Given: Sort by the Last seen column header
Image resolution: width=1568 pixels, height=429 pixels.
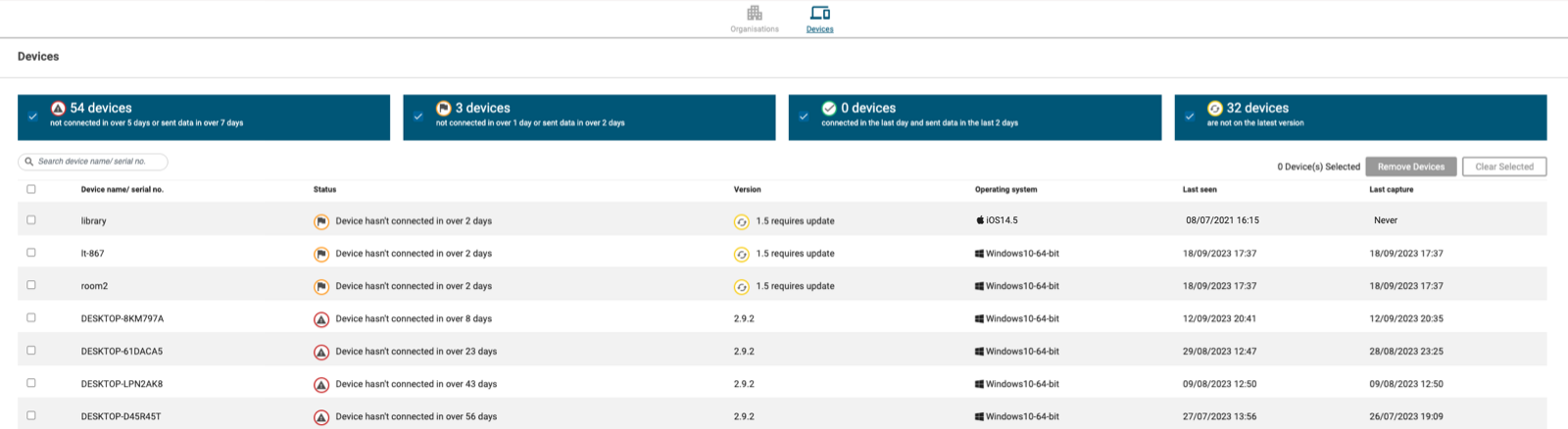Looking at the screenshot, I should click(1199, 190).
